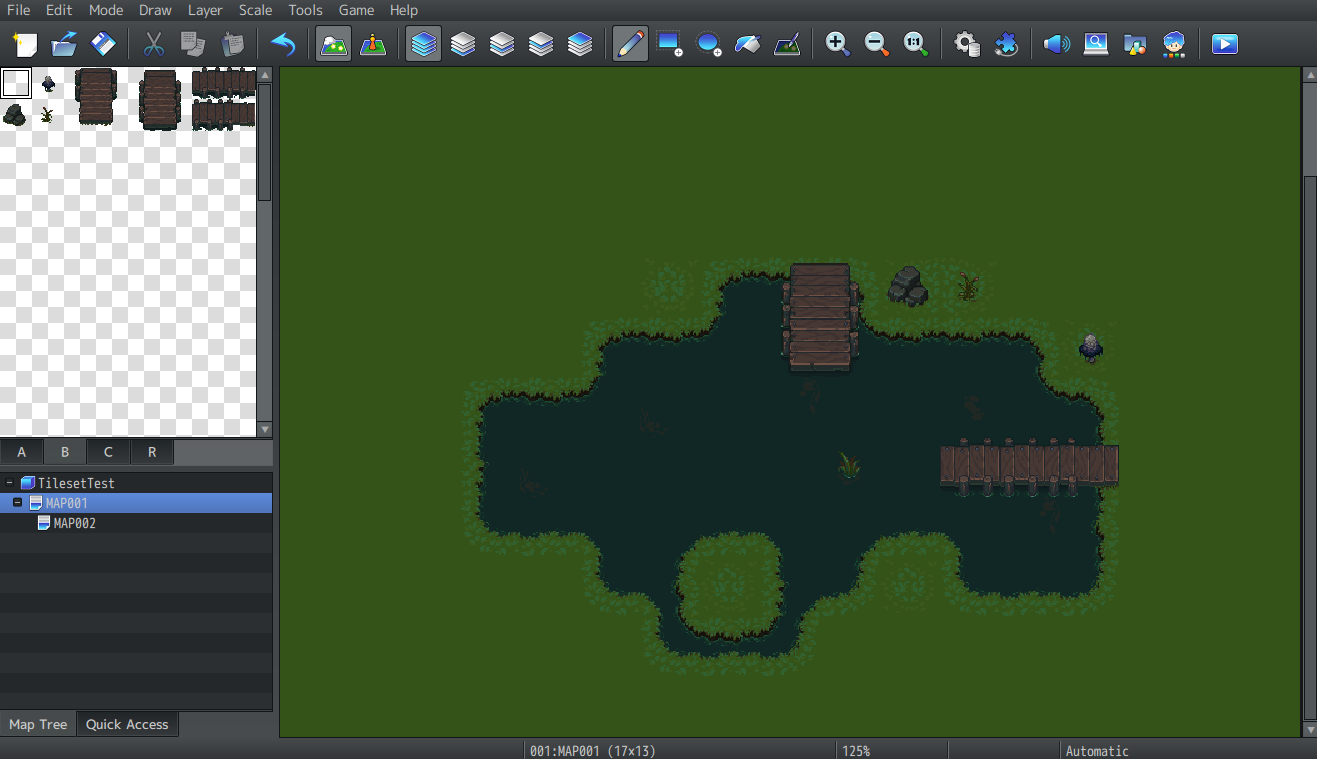
Task: Select the Layer 4 button
Action: pos(580,44)
